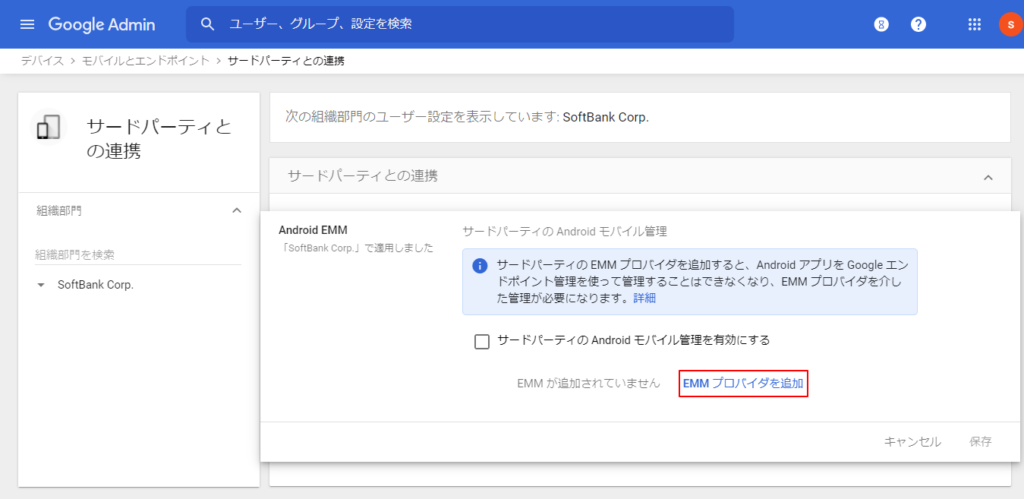1024x499 pixels.
Task: Open the 詳細 link in notice
Action: tap(644, 298)
